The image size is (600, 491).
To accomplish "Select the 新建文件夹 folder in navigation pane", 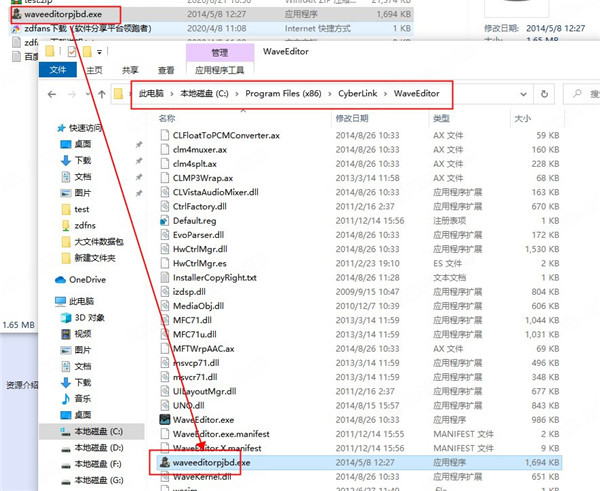I will coord(95,258).
